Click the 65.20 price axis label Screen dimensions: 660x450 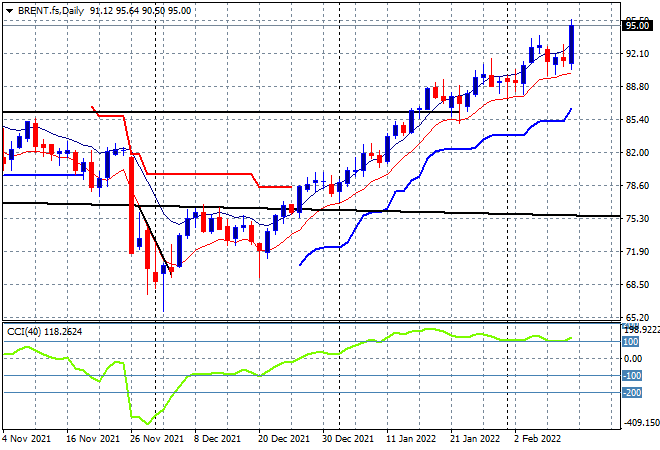click(x=637, y=317)
